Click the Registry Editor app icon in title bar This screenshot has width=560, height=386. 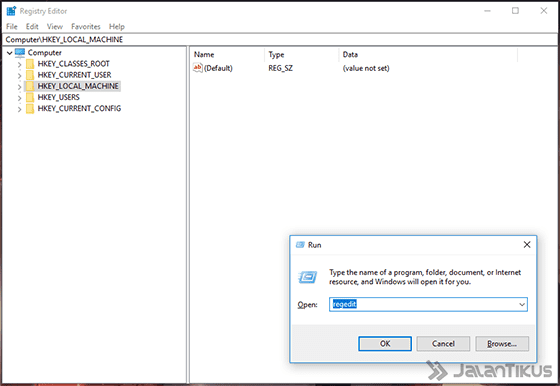coord(11,11)
